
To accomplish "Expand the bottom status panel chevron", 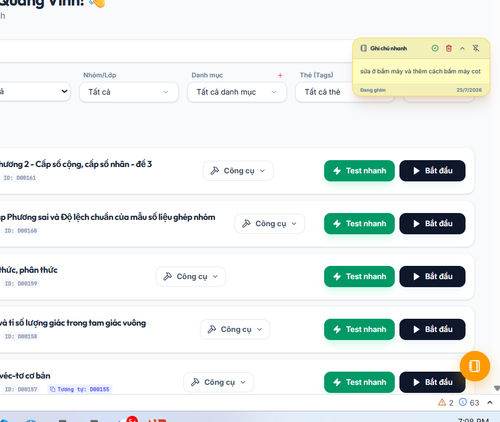I will point(490,403).
